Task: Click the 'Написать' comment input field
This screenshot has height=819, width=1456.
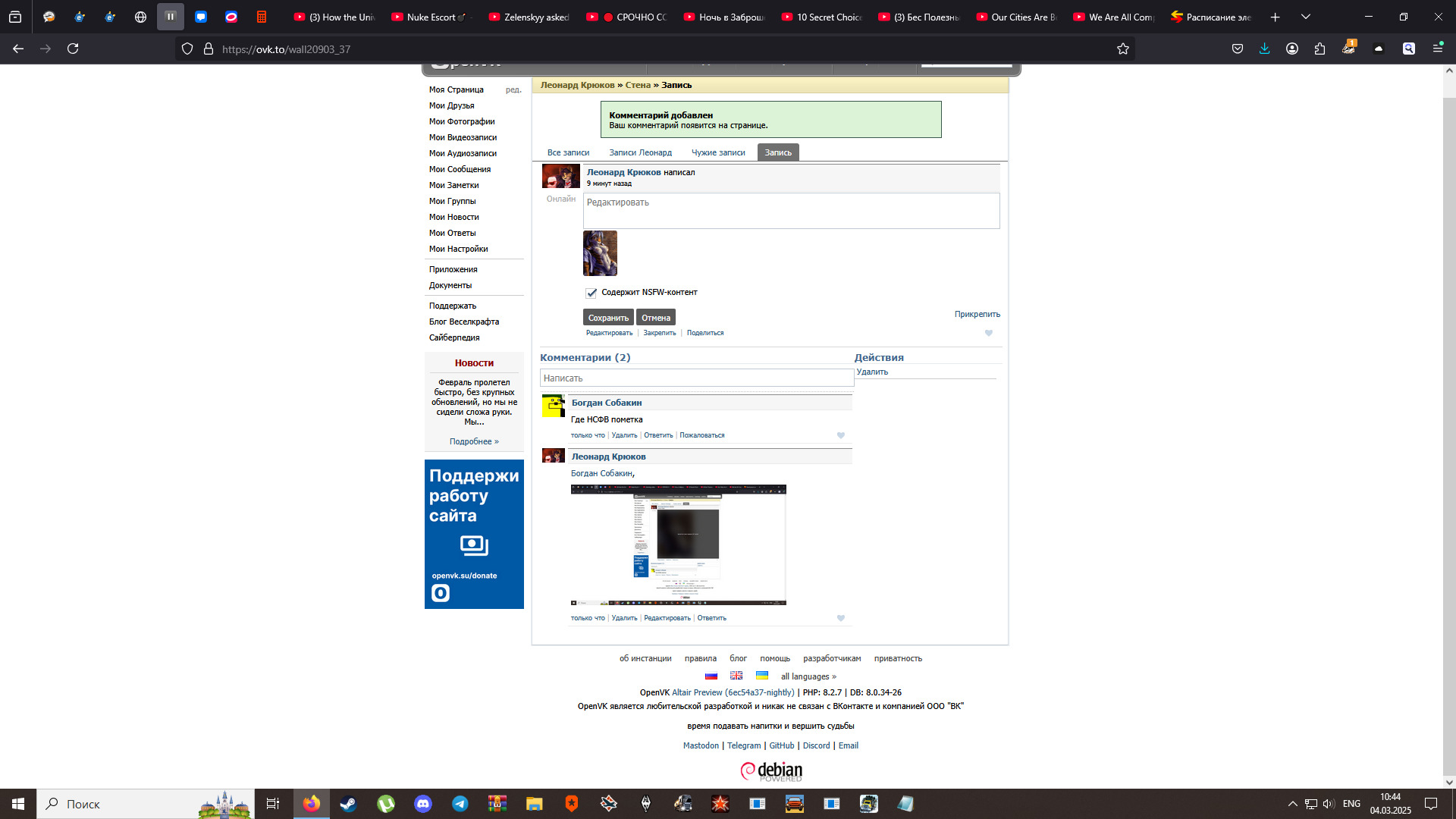Action: coord(696,378)
